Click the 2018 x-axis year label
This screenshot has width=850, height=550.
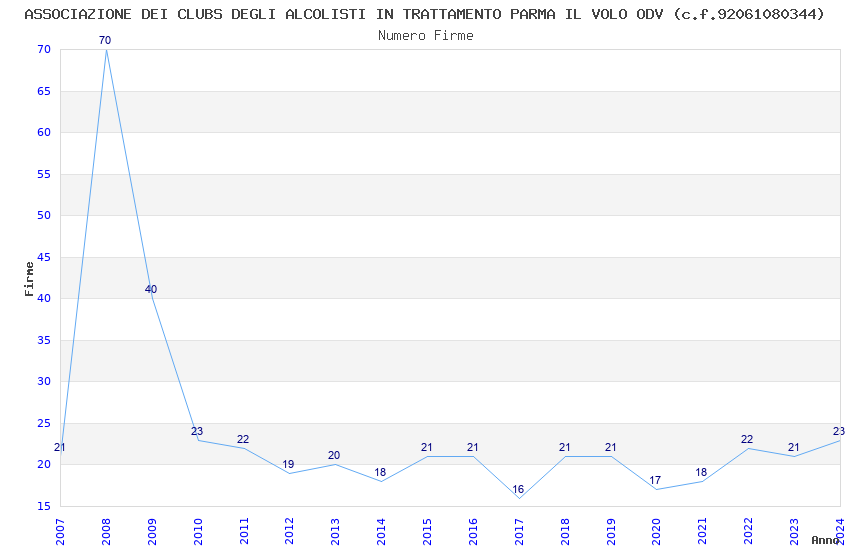(565, 532)
